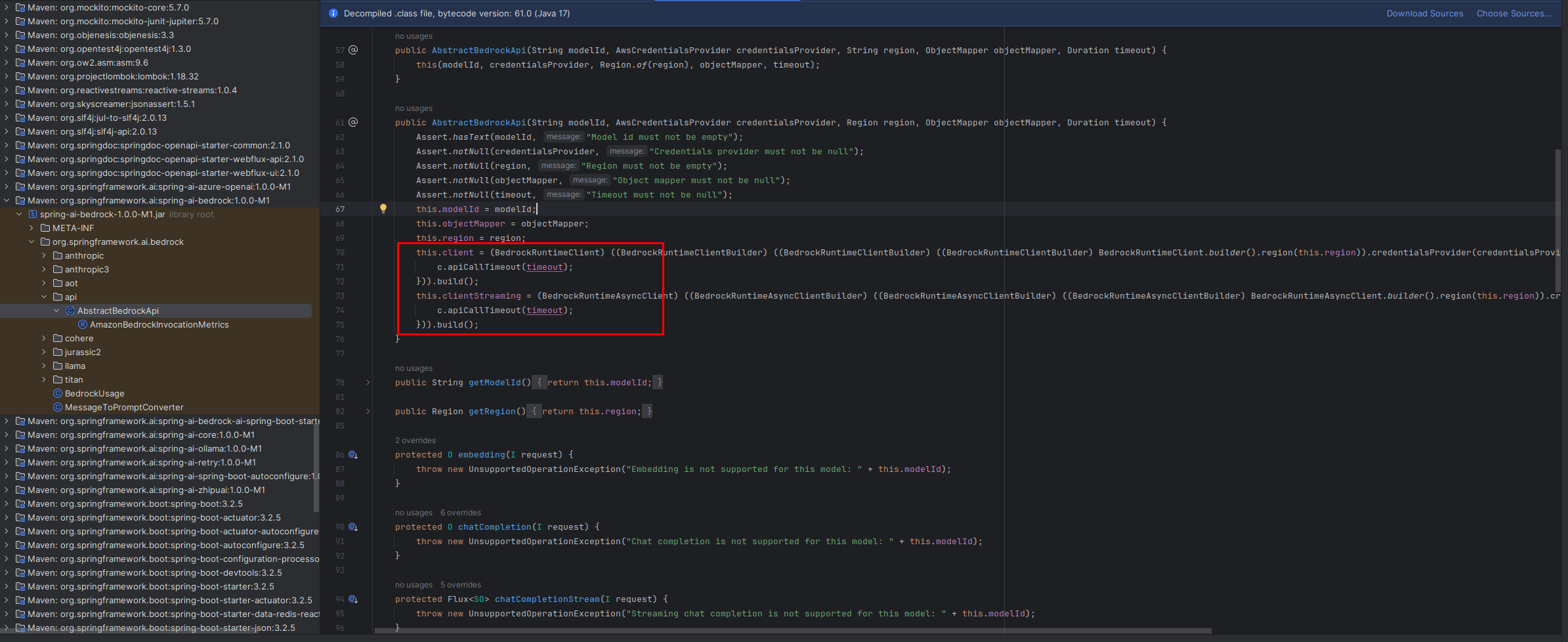Image resolution: width=1568 pixels, height=642 pixels.
Task: Select Maven: org.slf4j:jul-to-slf4j:2.0.13
Action: coord(97,118)
